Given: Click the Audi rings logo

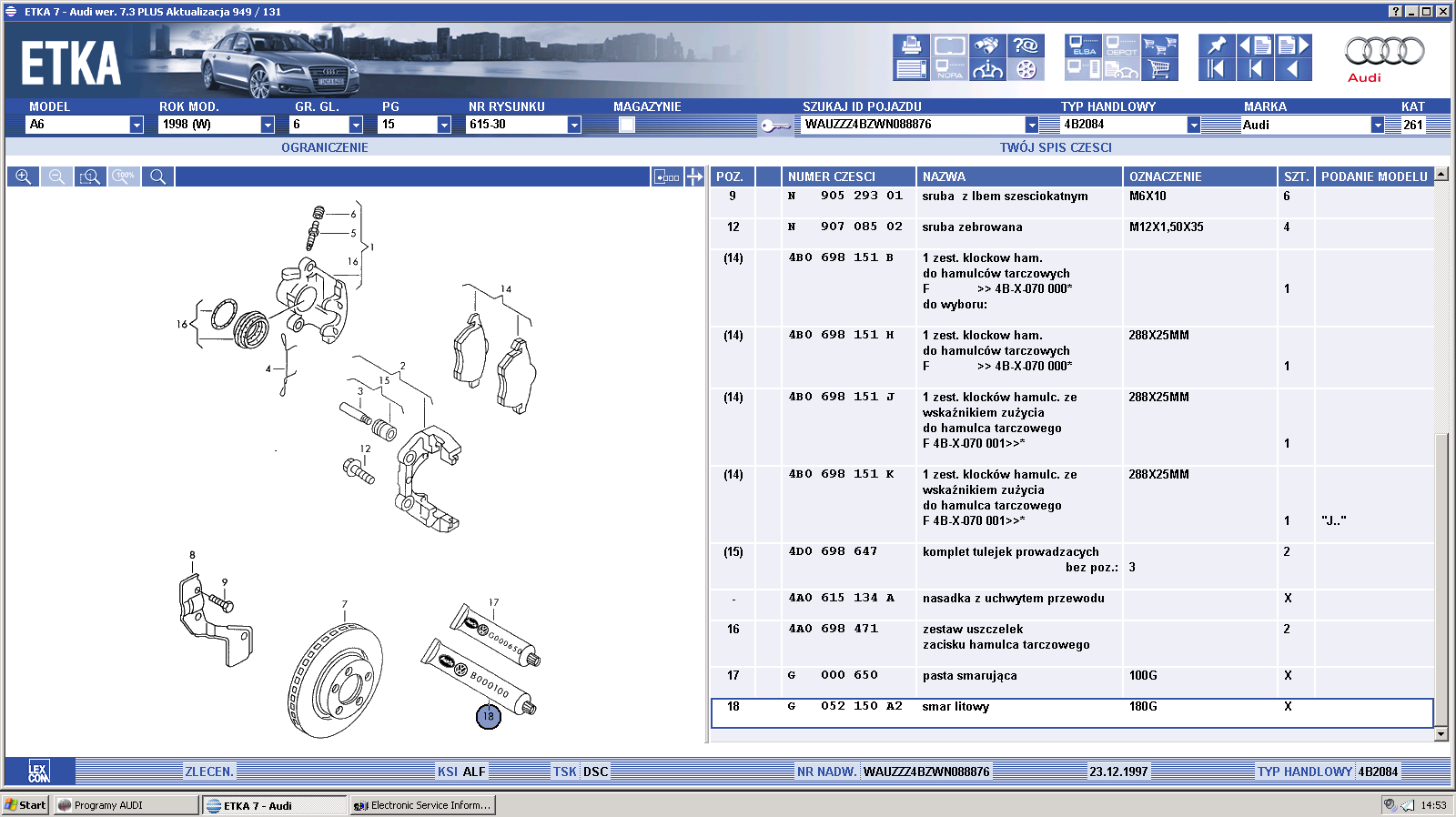Looking at the screenshot, I should point(1384,51).
